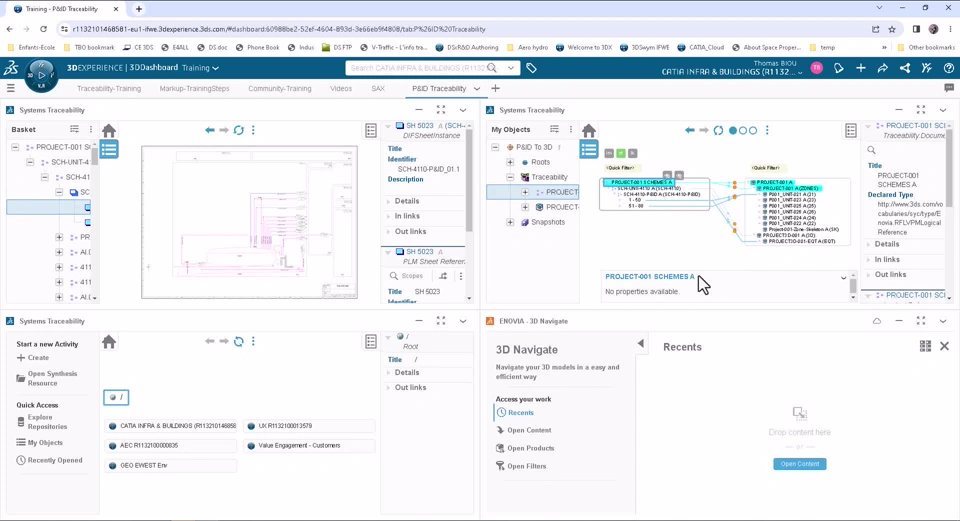Open the 3DEXPERIENCE compass
960x521 pixels.
[41, 74]
